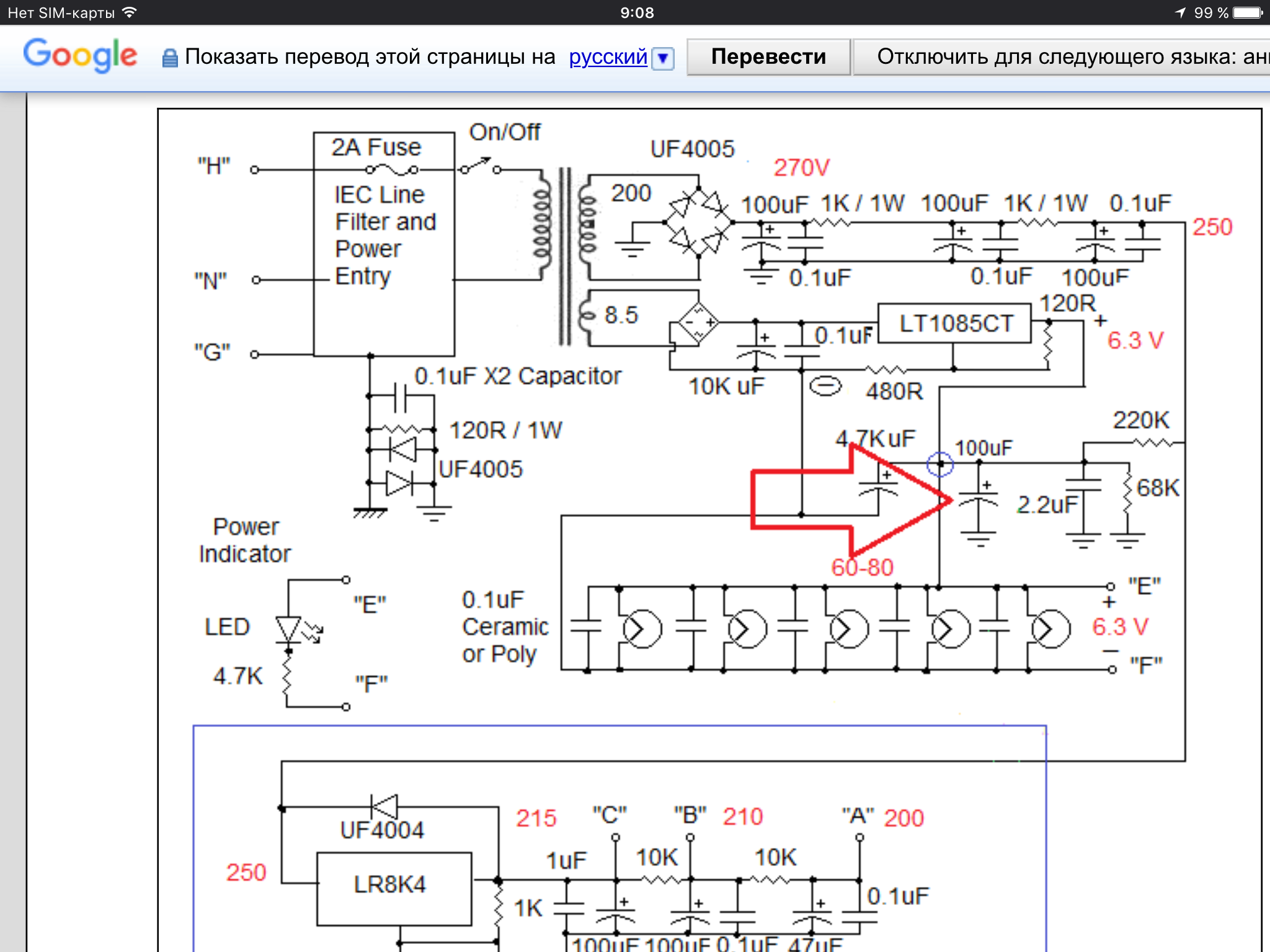1270x952 pixels.
Task: Click the LED power indicator symbol
Action: 289,629
